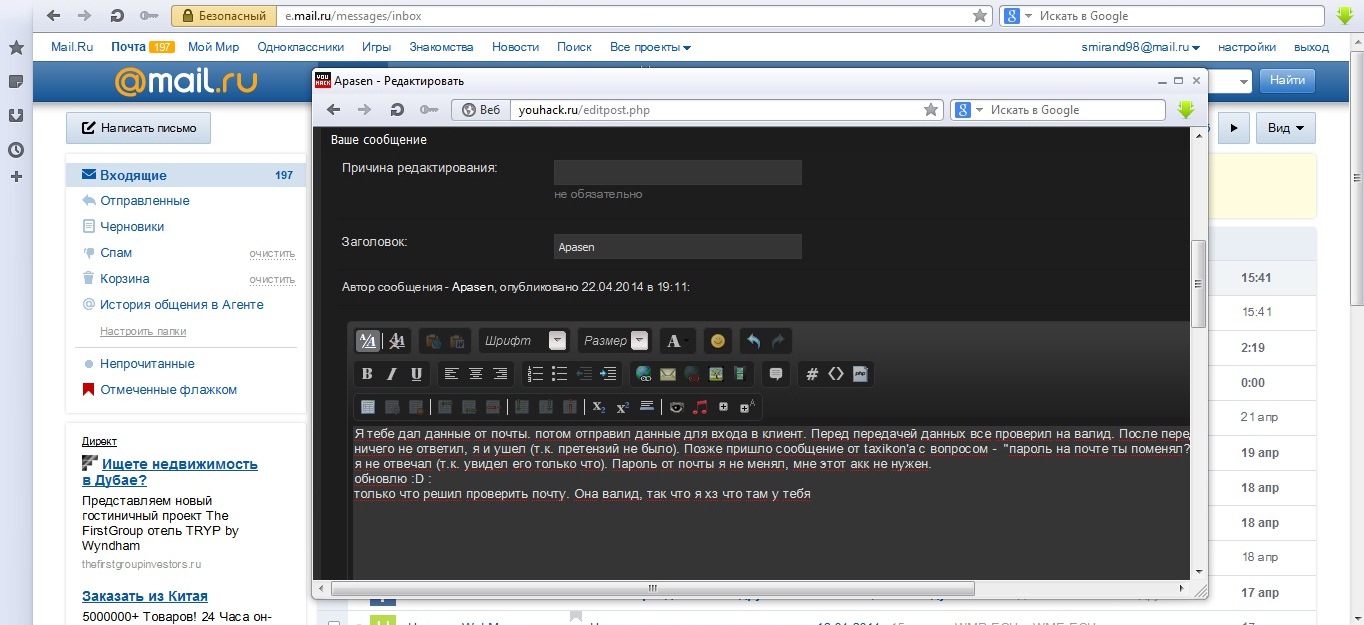Increase indent in editor
The image size is (1364, 625).
[x=608, y=374]
